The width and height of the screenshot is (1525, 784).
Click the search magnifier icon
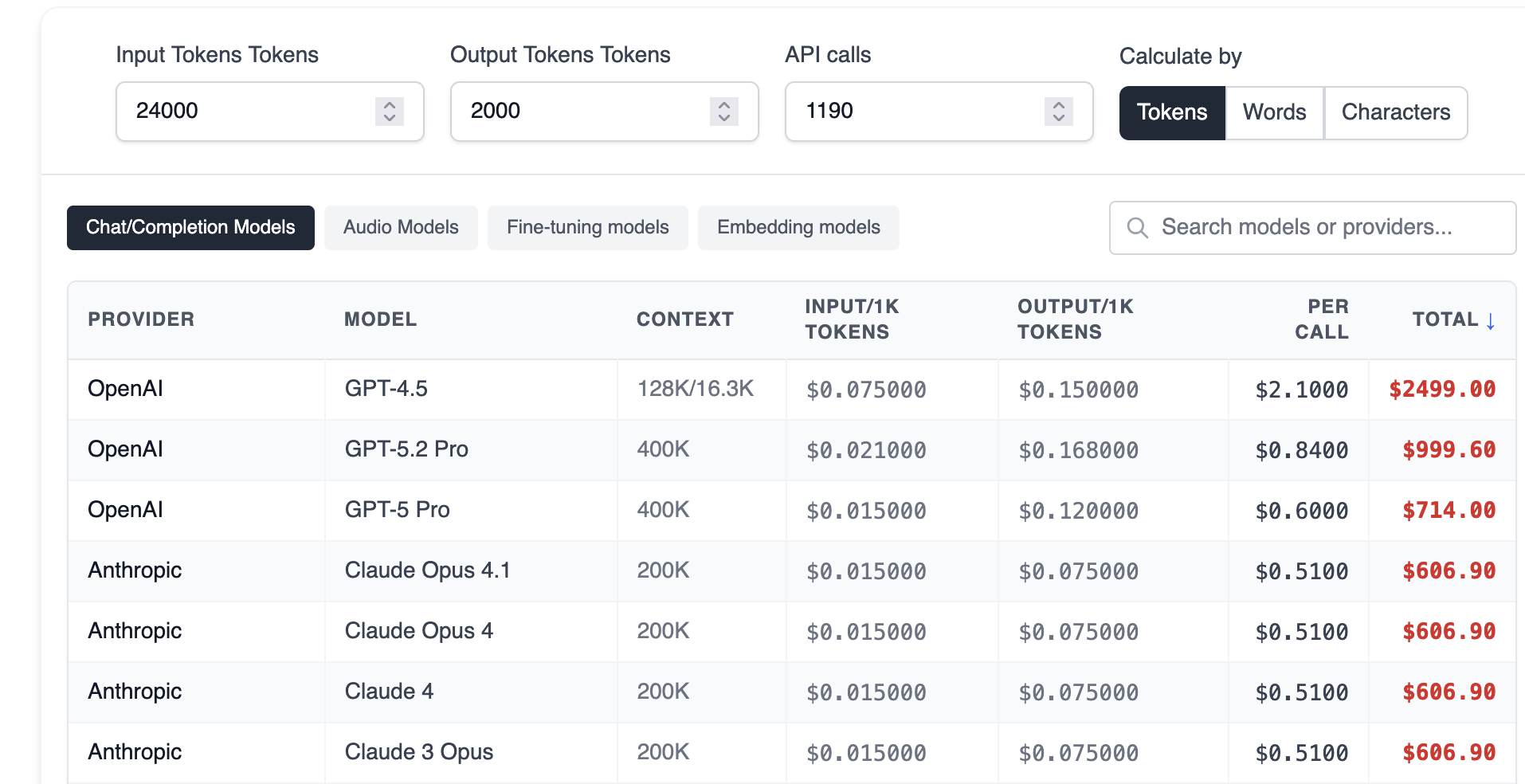pos(1137,228)
